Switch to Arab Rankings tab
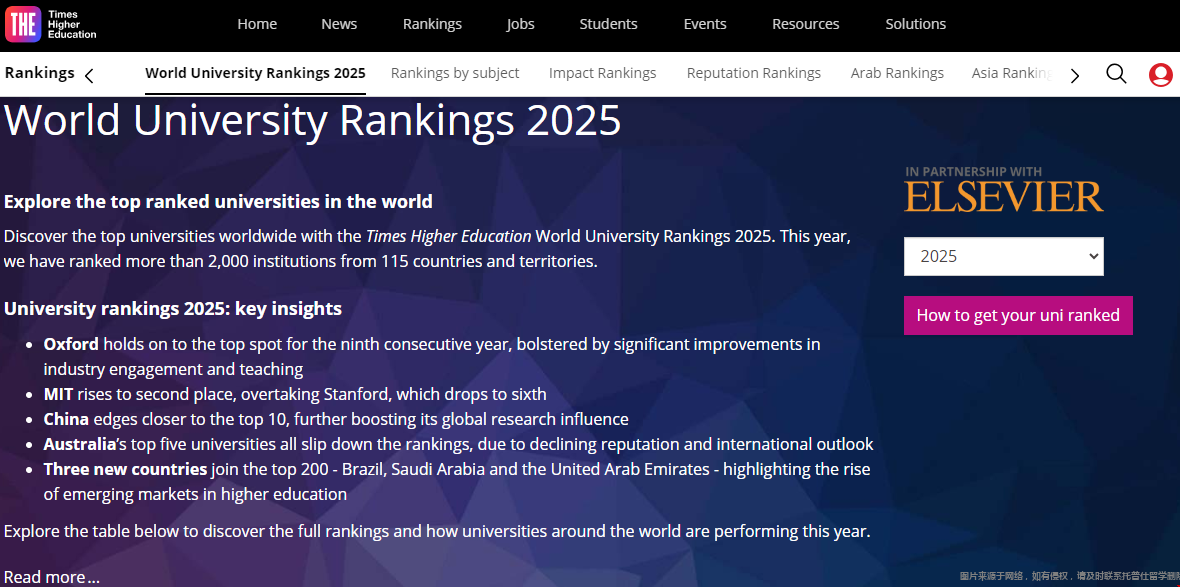The height and width of the screenshot is (587, 1180). (897, 74)
